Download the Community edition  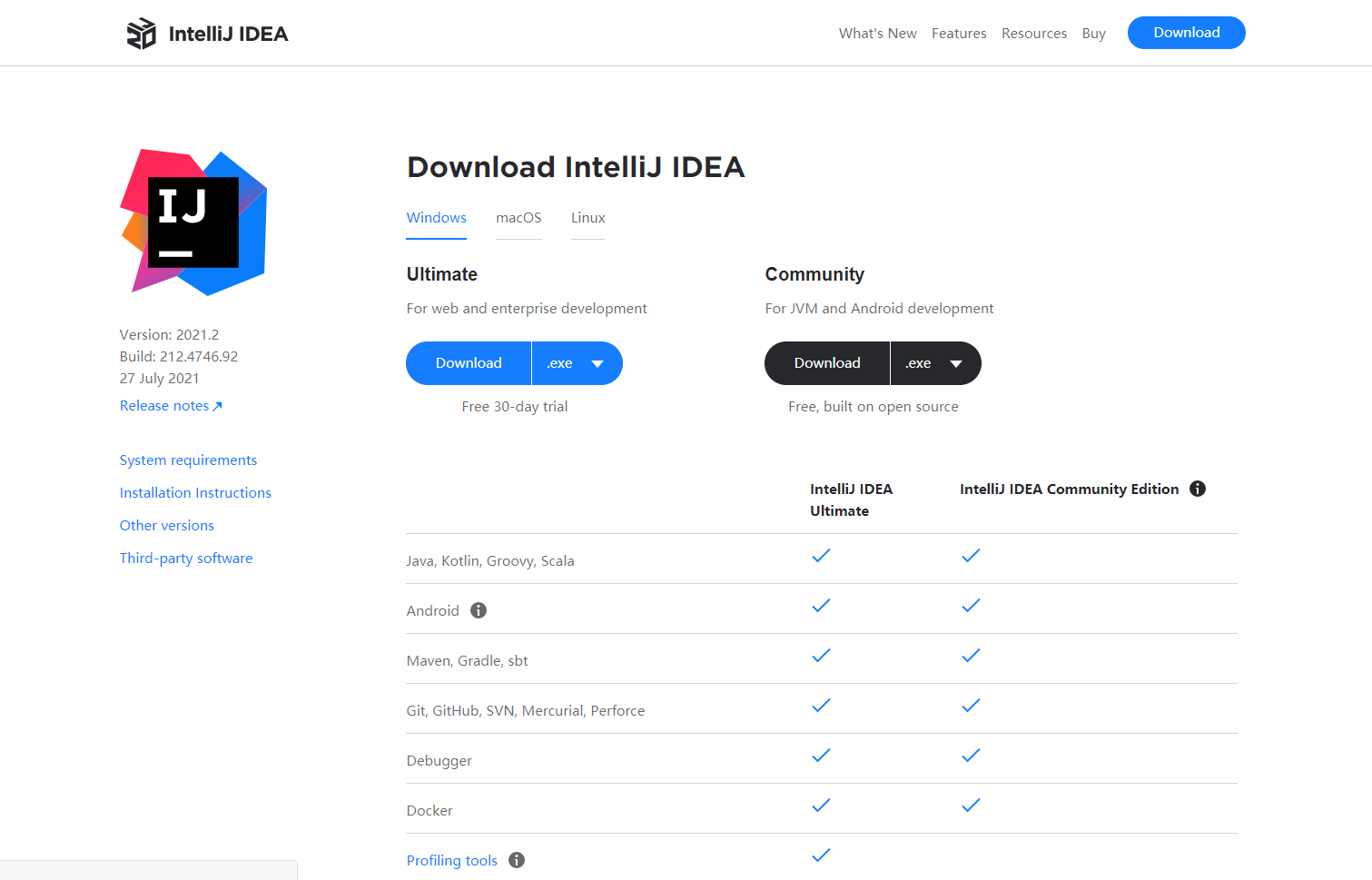pyautogui.click(x=827, y=363)
